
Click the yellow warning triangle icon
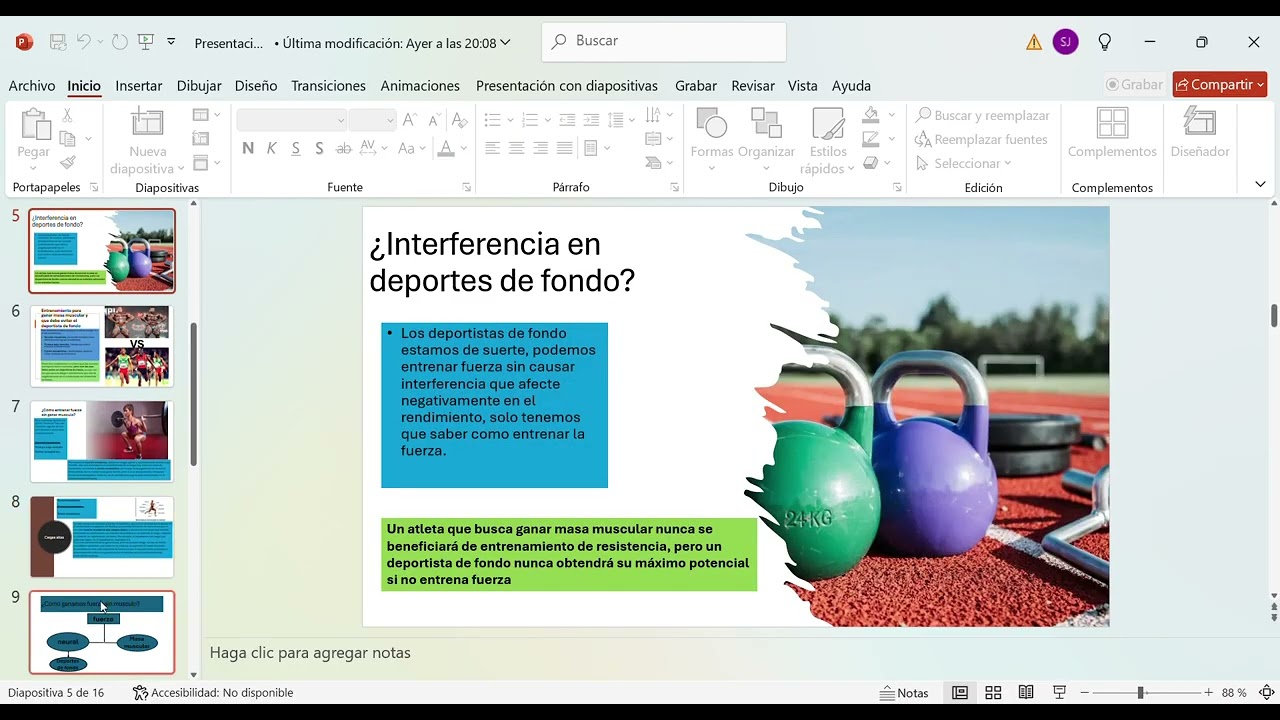point(1034,42)
